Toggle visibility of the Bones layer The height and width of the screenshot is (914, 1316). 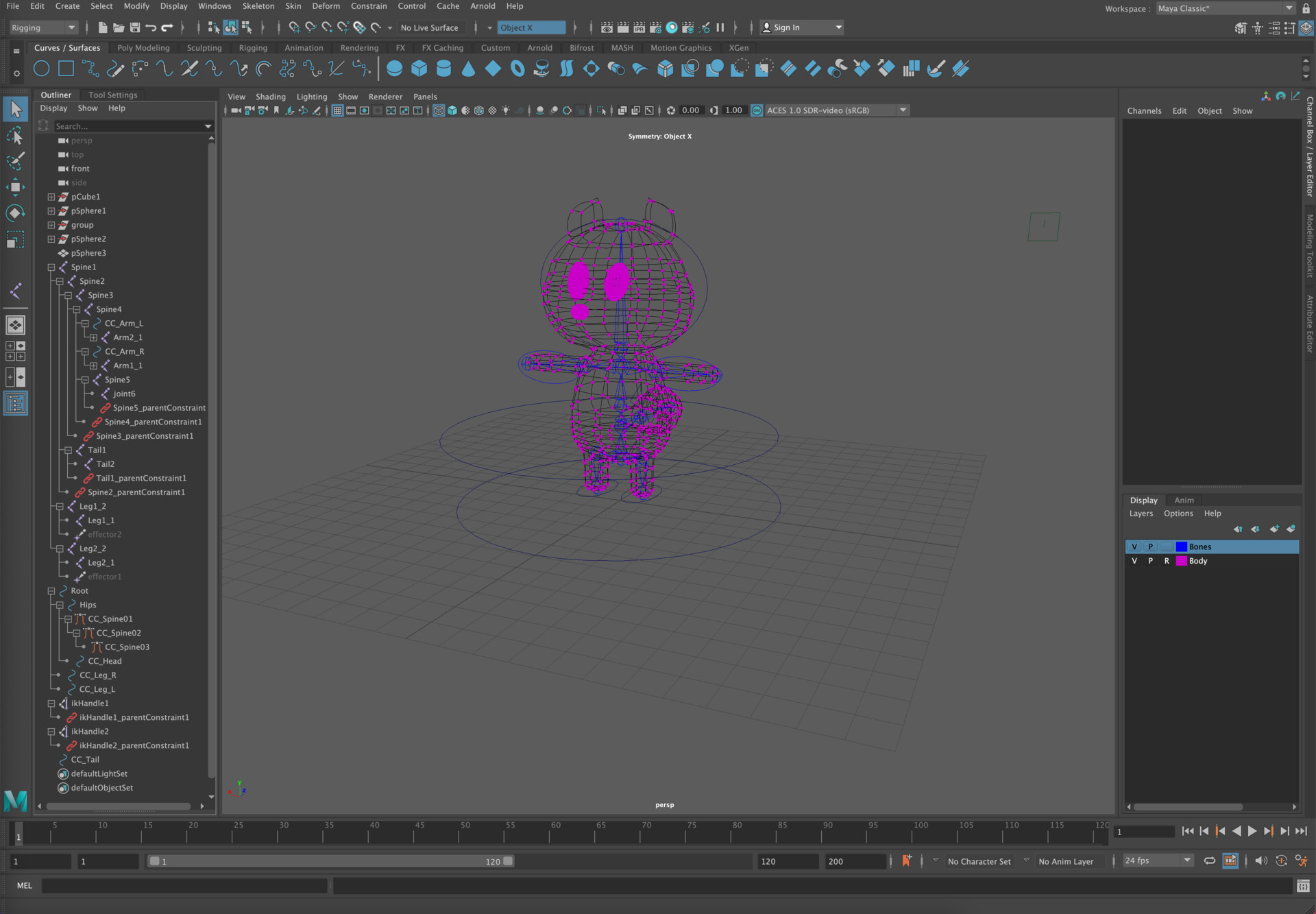pos(1134,546)
